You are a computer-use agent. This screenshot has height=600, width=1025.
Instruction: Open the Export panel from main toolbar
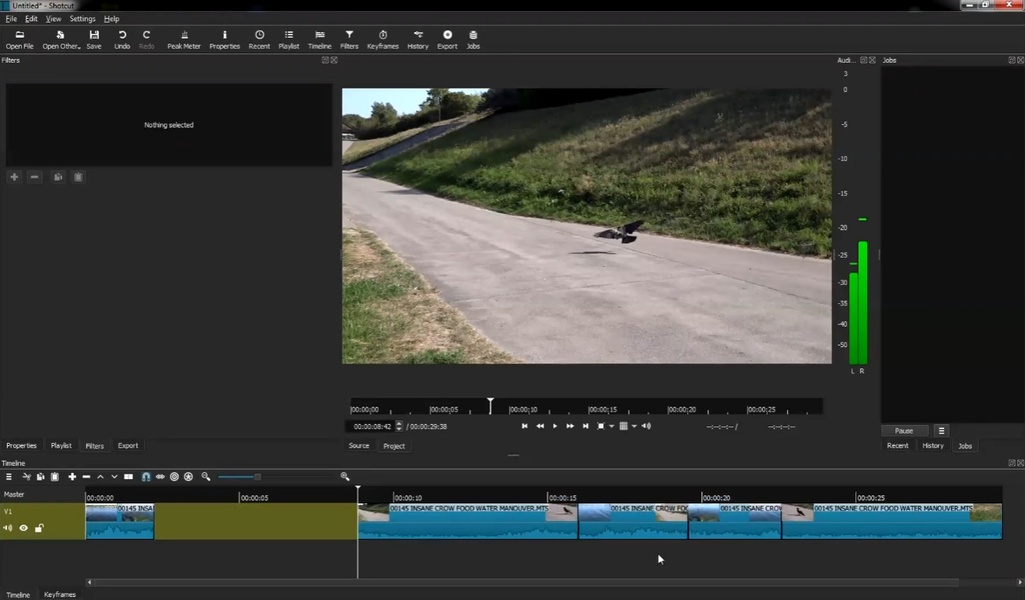[x=447, y=39]
